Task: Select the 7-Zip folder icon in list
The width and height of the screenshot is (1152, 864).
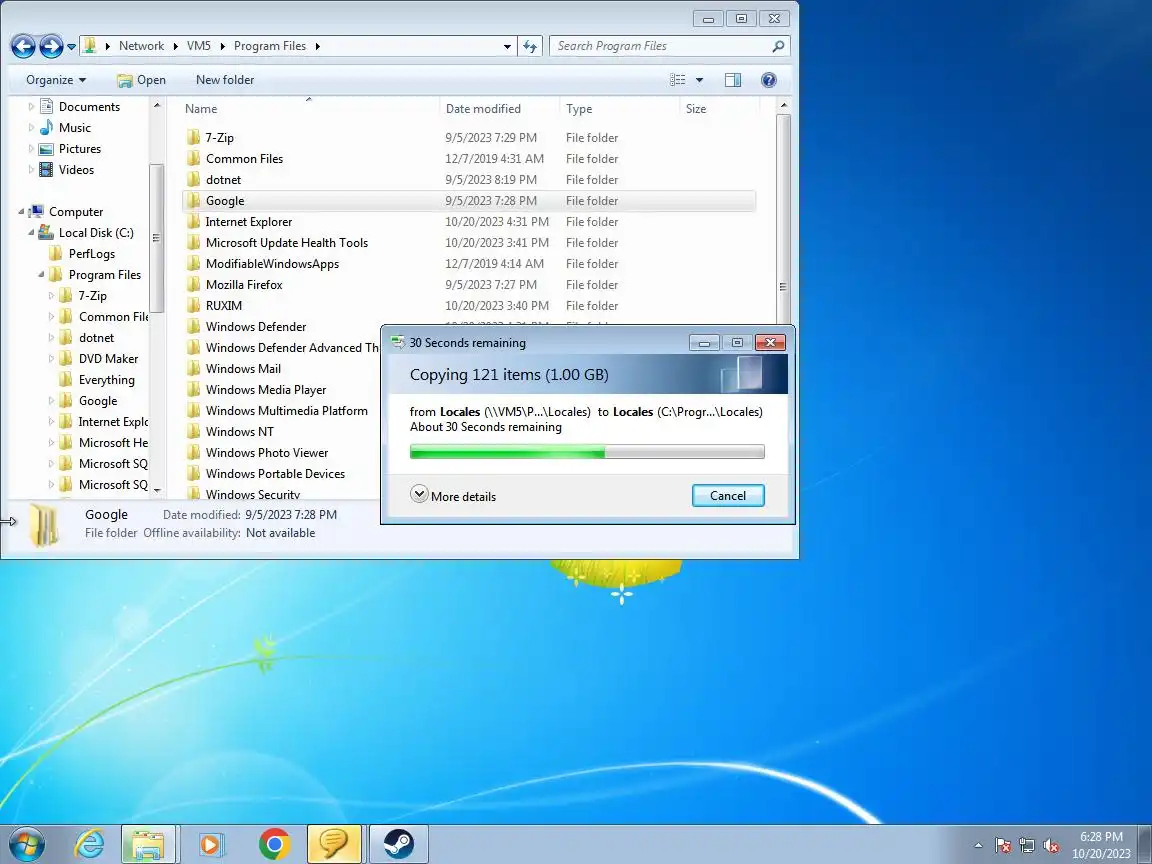Action: (193, 137)
